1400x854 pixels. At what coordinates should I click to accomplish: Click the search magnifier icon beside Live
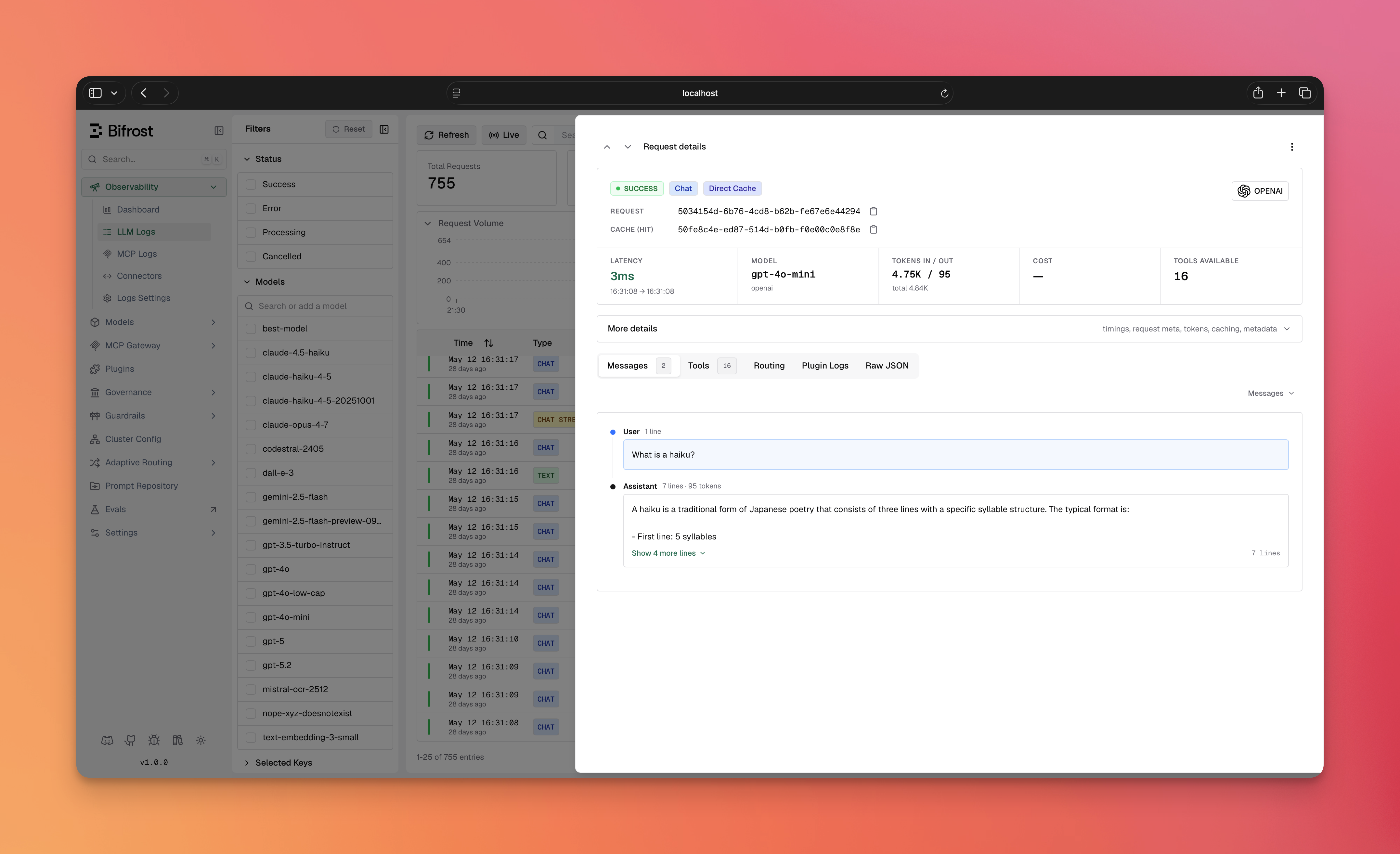pyautogui.click(x=543, y=135)
